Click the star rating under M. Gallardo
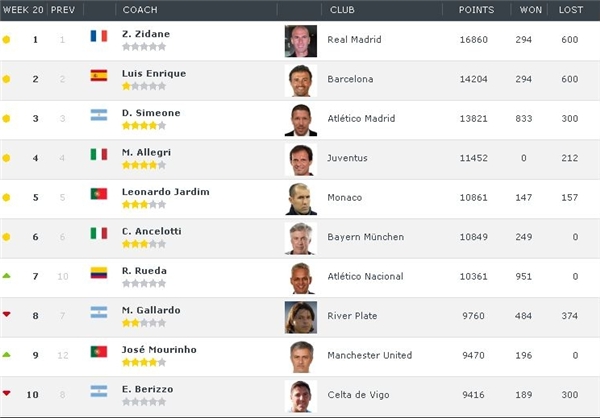Image resolution: width=600 pixels, height=418 pixels. coord(144,323)
